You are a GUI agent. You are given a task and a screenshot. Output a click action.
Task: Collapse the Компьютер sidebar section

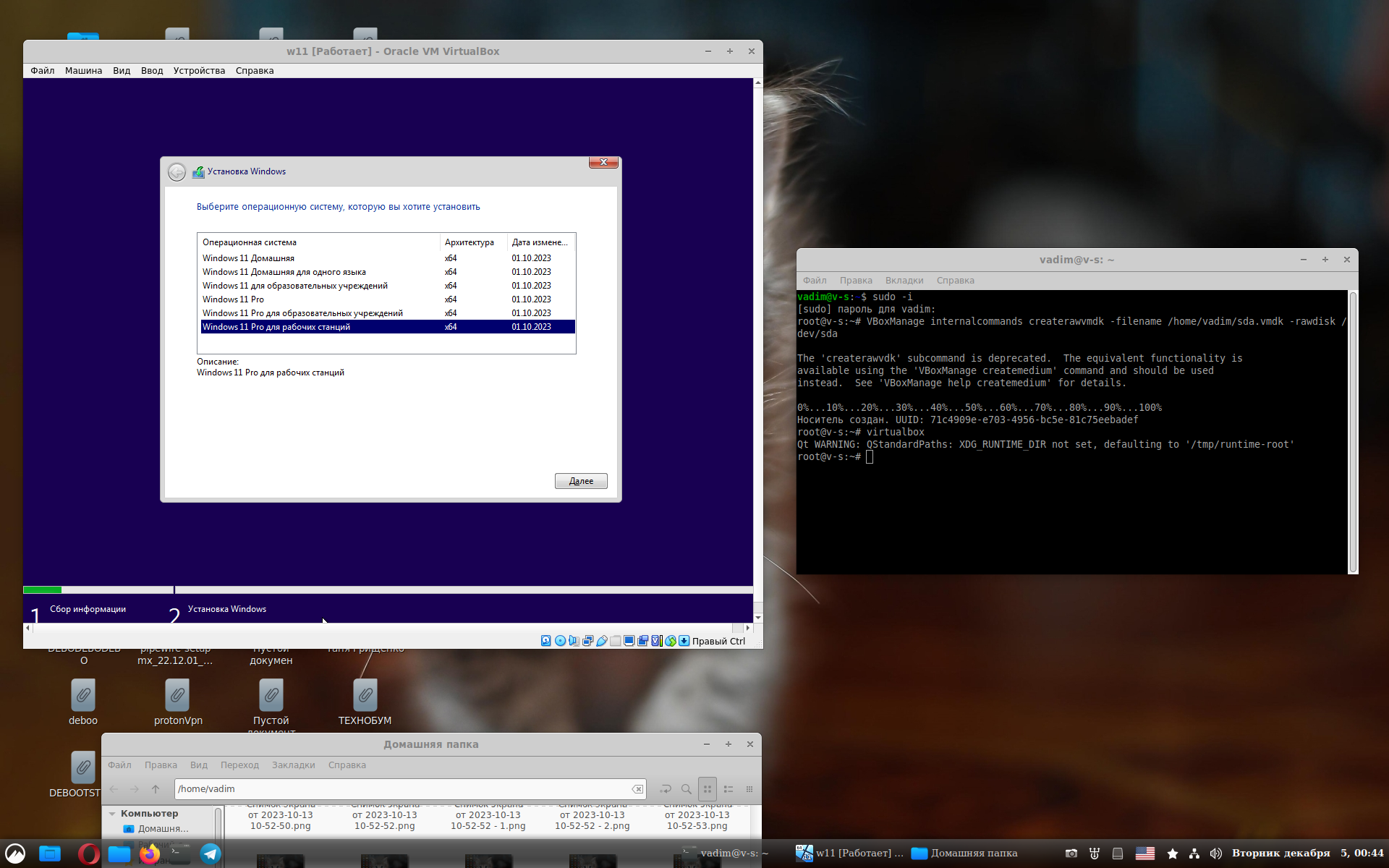(112, 814)
